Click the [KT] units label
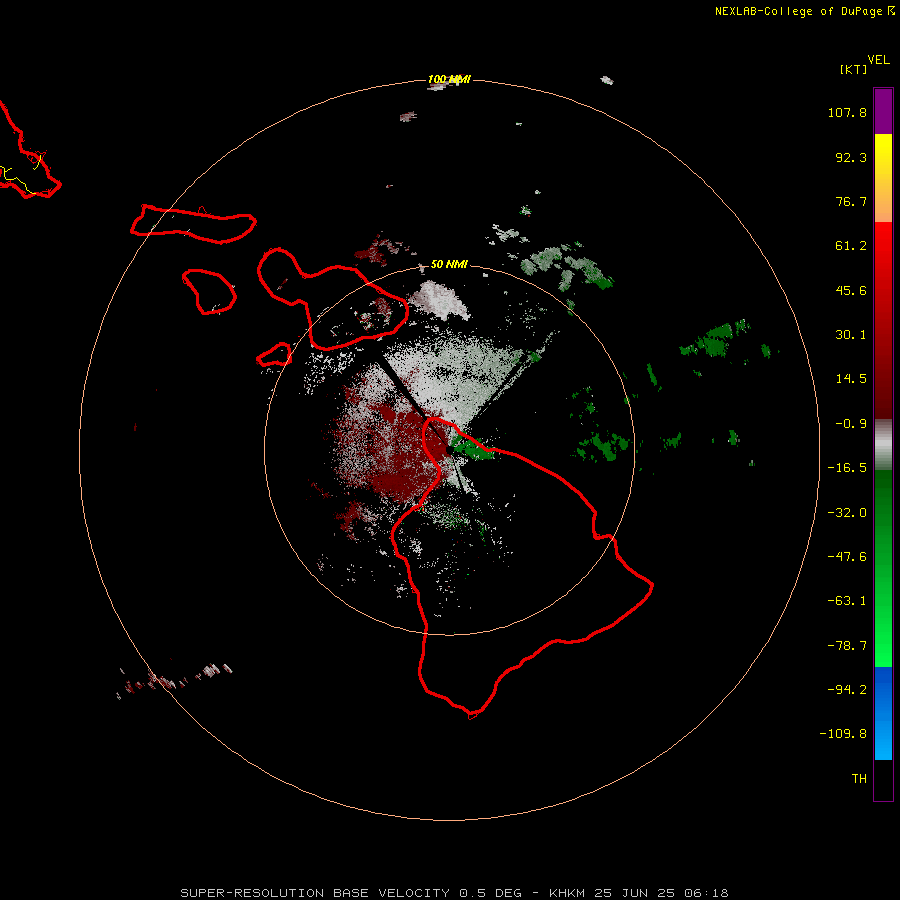 [x=854, y=69]
